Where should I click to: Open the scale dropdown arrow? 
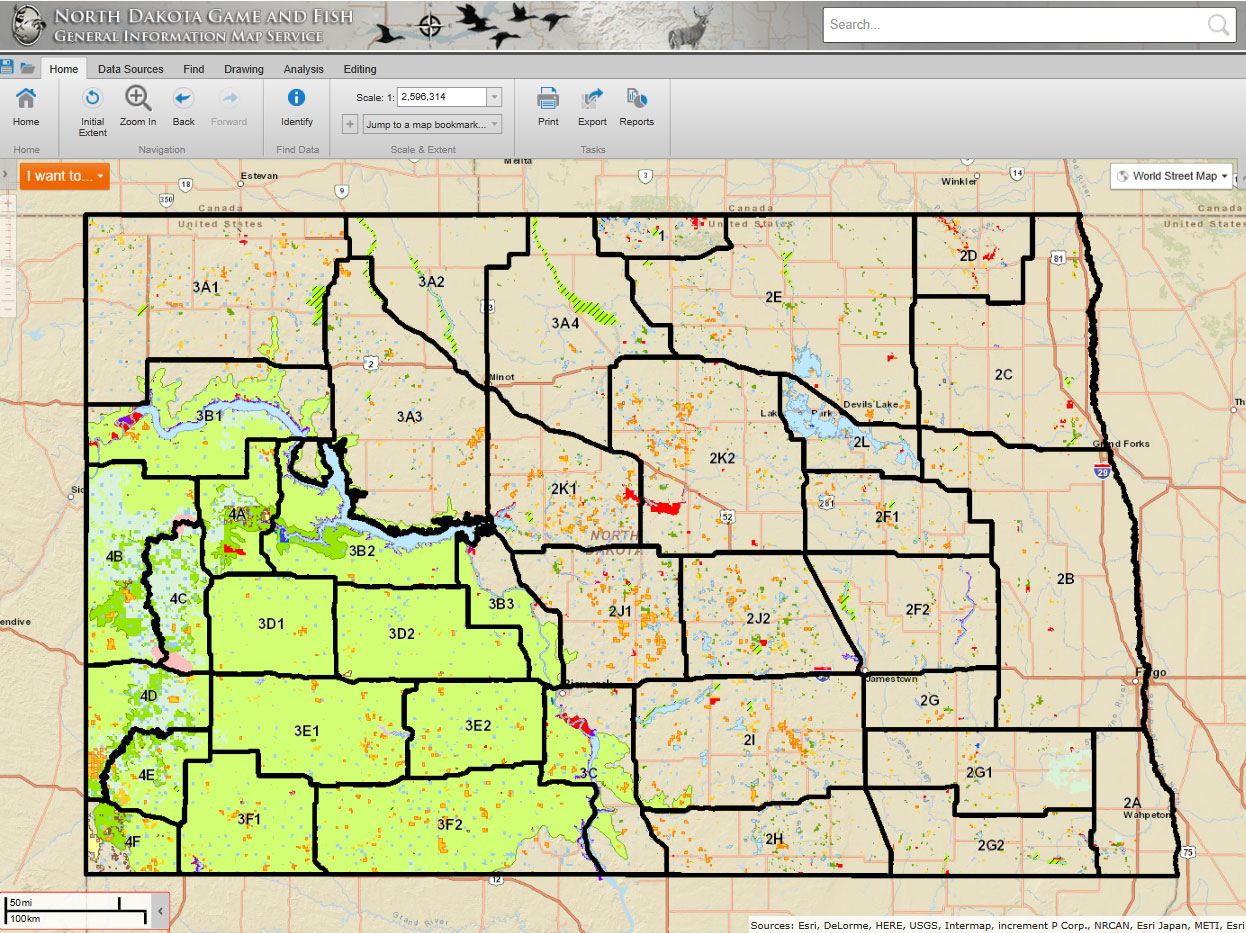[494, 97]
